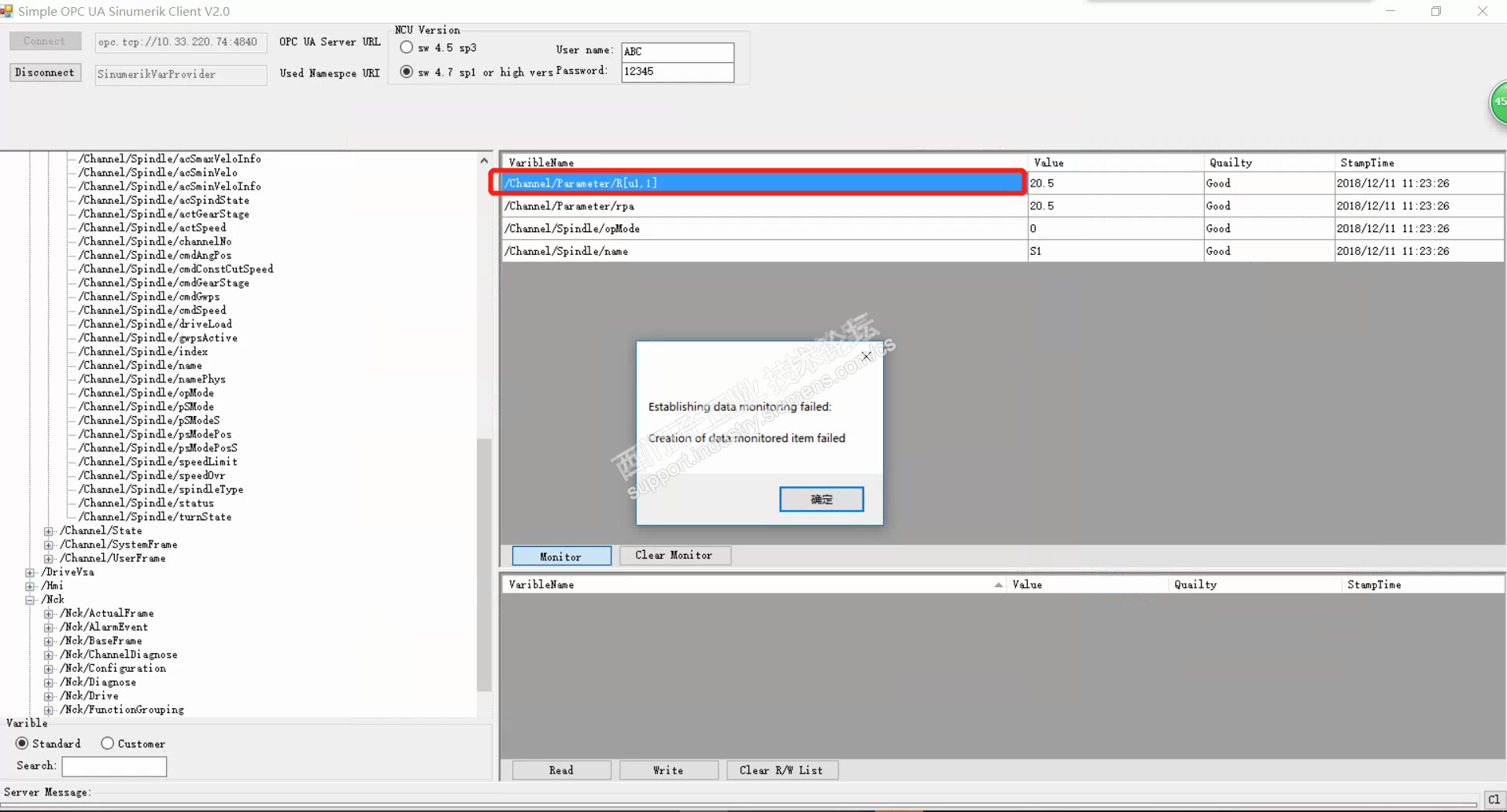1507x812 pixels.
Task: Click the tree scrollbar up arrow
Action: (484, 161)
